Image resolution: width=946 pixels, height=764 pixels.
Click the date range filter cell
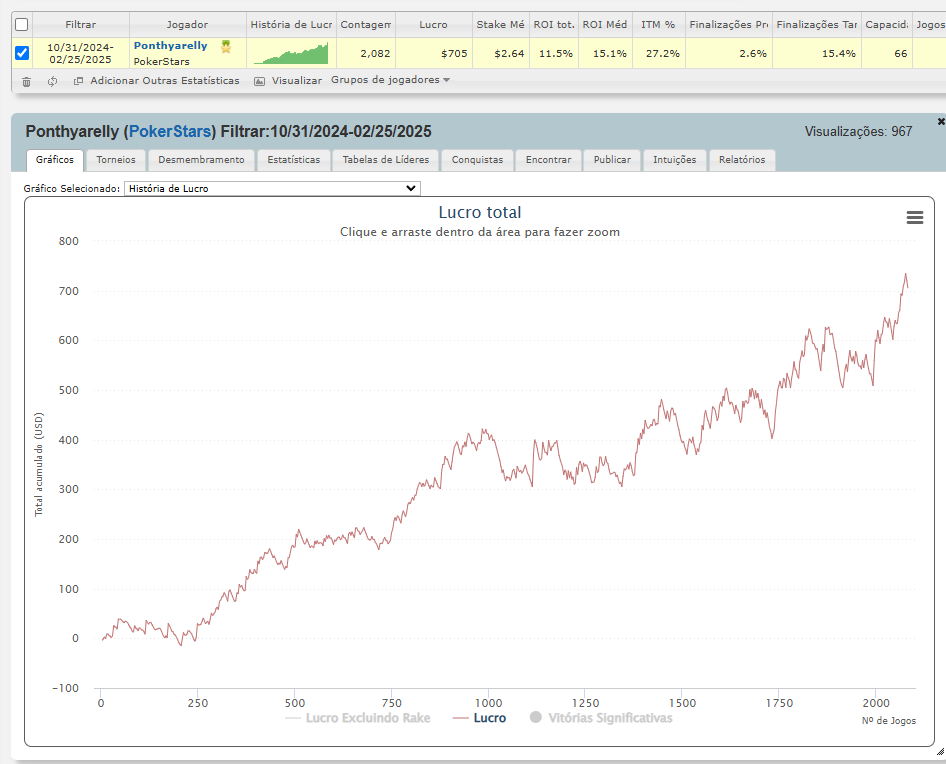(x=80, y=53)
